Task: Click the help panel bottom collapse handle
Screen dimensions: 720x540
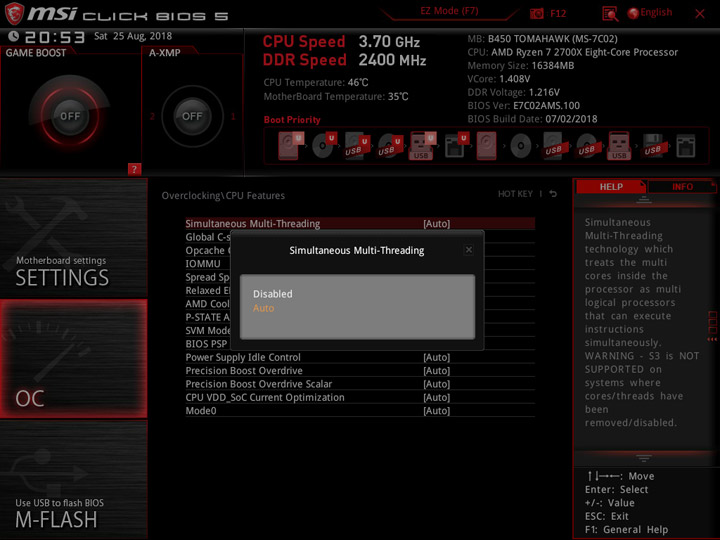Action: click(x=644, y=458)
